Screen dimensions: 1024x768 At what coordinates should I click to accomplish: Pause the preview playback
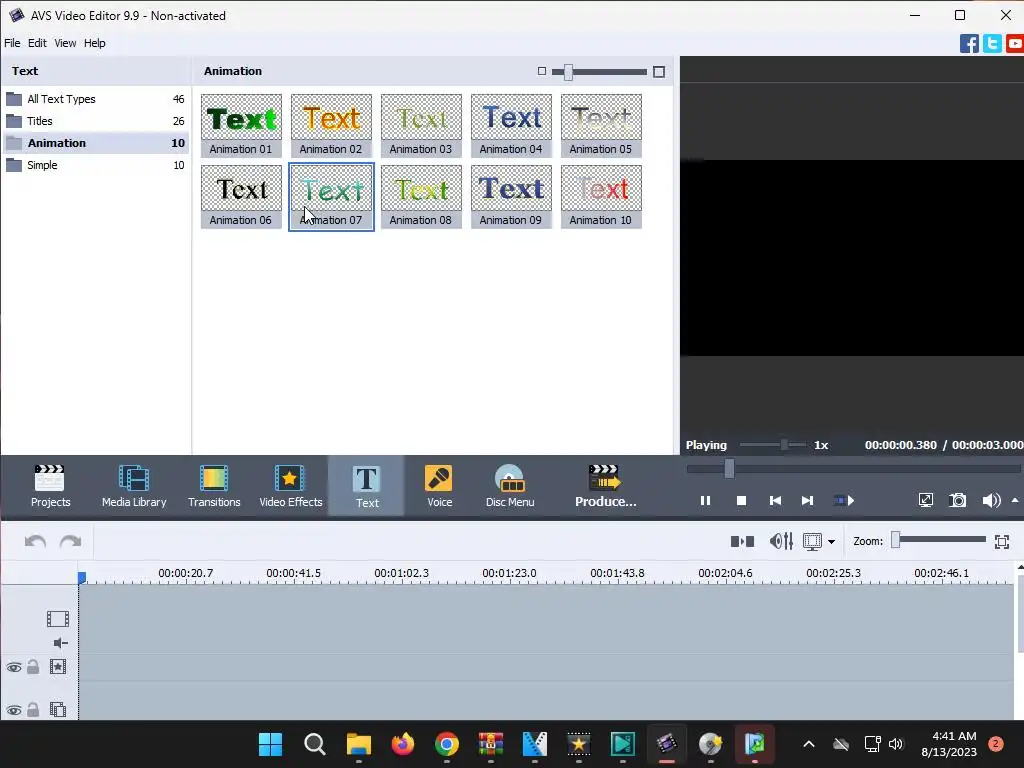[705, 501]
